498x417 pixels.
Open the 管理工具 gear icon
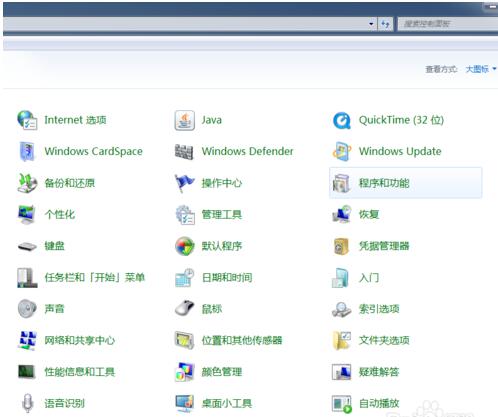click(x=185, y=215)
